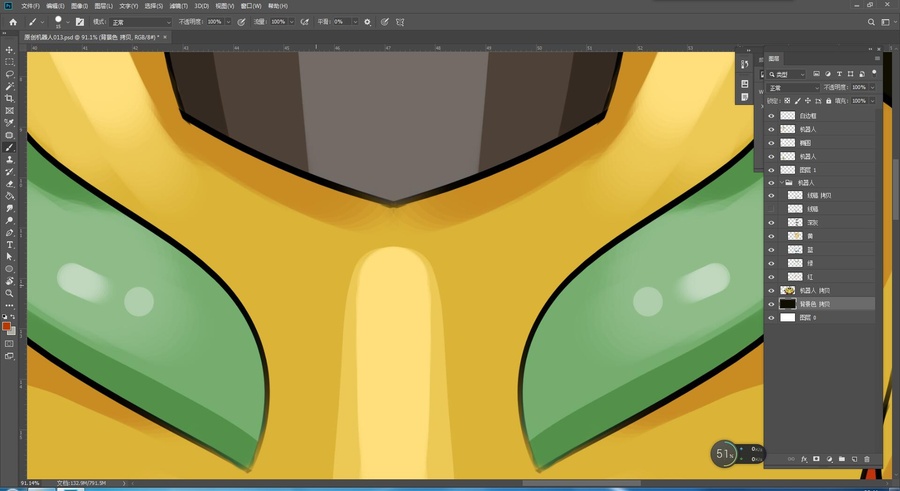Switch to the 图层 panel tab
The image size is (900, 491).
tap(774, 59)
